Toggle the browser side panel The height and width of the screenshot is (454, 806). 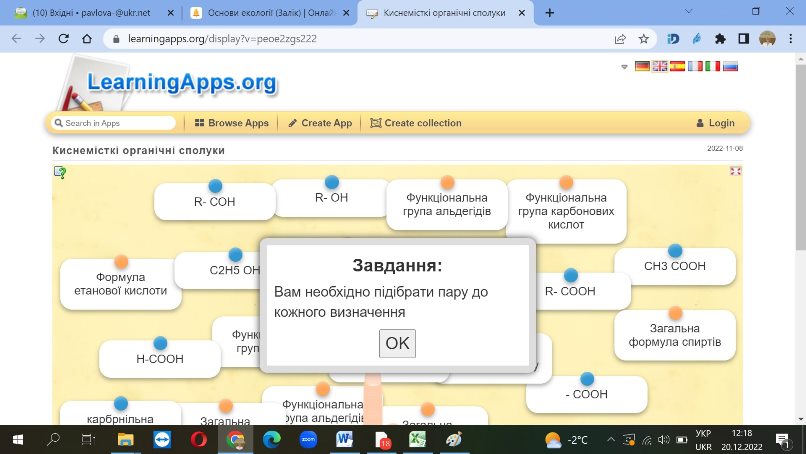[x=743, y=39]
